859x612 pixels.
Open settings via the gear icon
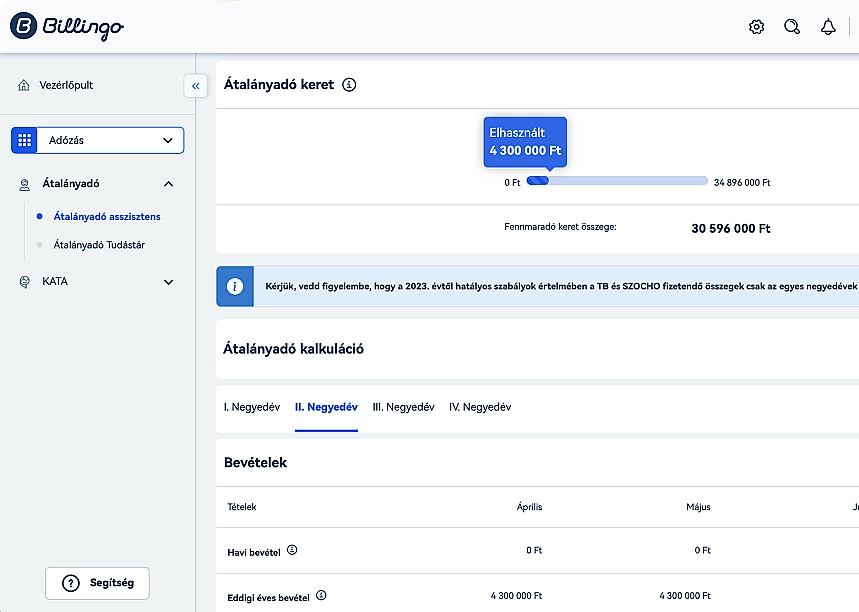click(756, 27)
